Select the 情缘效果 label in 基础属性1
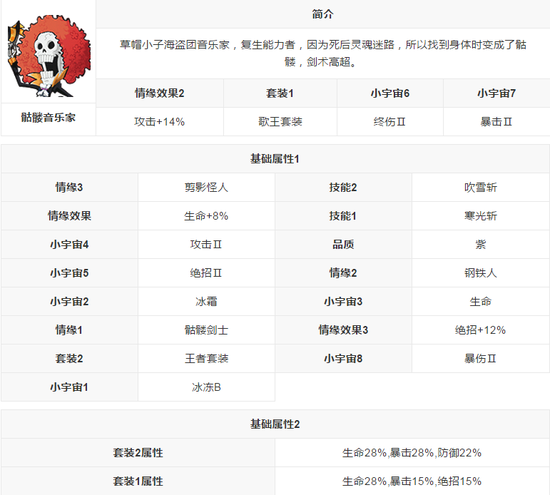This screenshot has height=495, width=550. [69, 216]
